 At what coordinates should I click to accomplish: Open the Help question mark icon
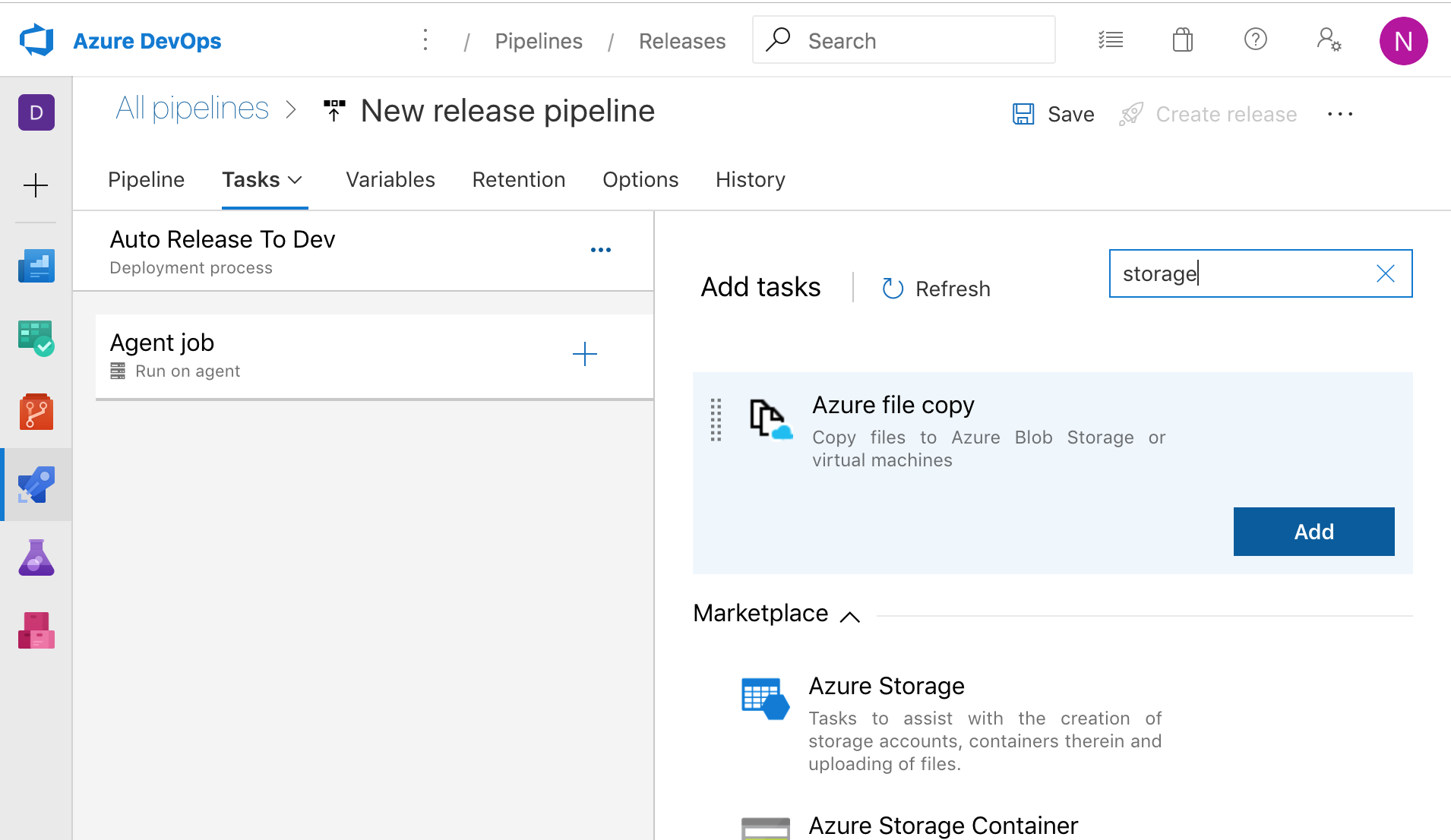pos(1255,39)
